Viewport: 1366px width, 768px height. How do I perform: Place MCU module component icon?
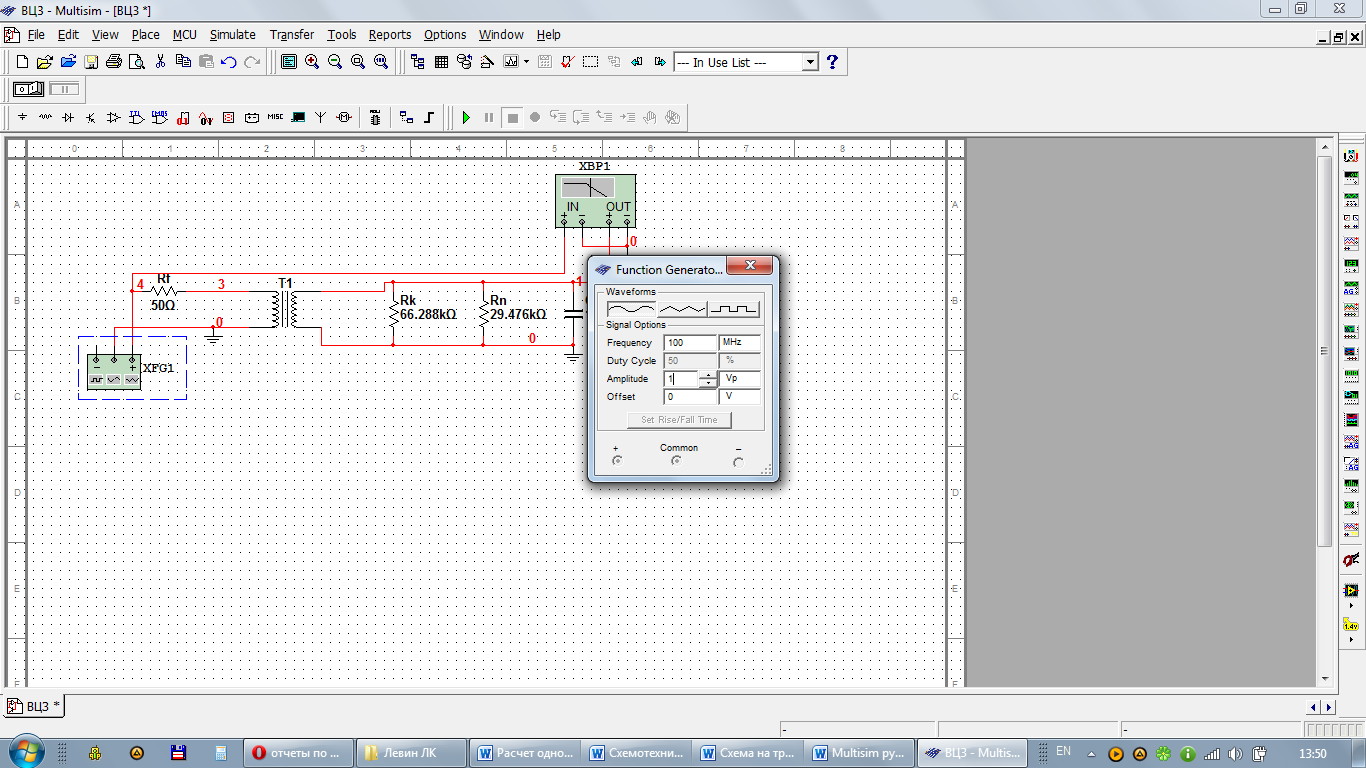click(375, 117)
